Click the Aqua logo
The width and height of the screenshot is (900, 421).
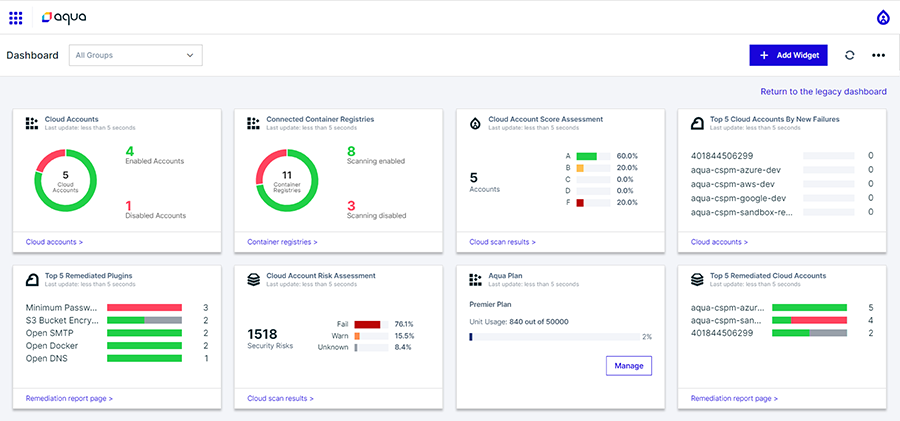point(64,18)
